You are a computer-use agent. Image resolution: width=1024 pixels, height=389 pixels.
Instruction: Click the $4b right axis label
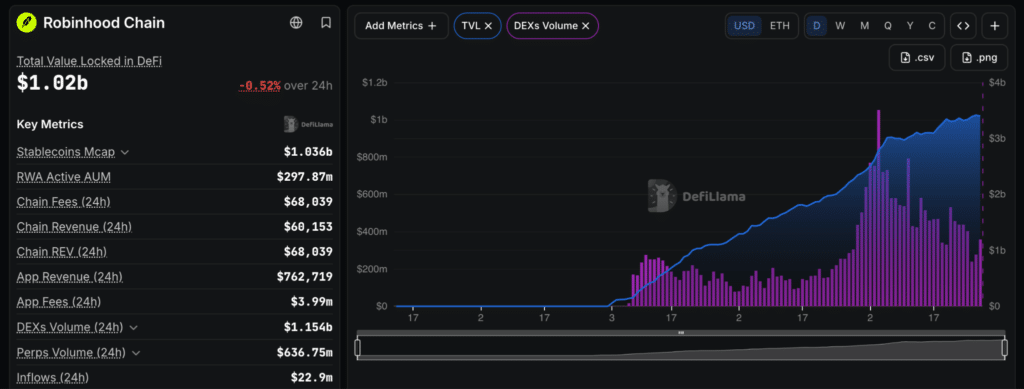[x=997, y=83]
